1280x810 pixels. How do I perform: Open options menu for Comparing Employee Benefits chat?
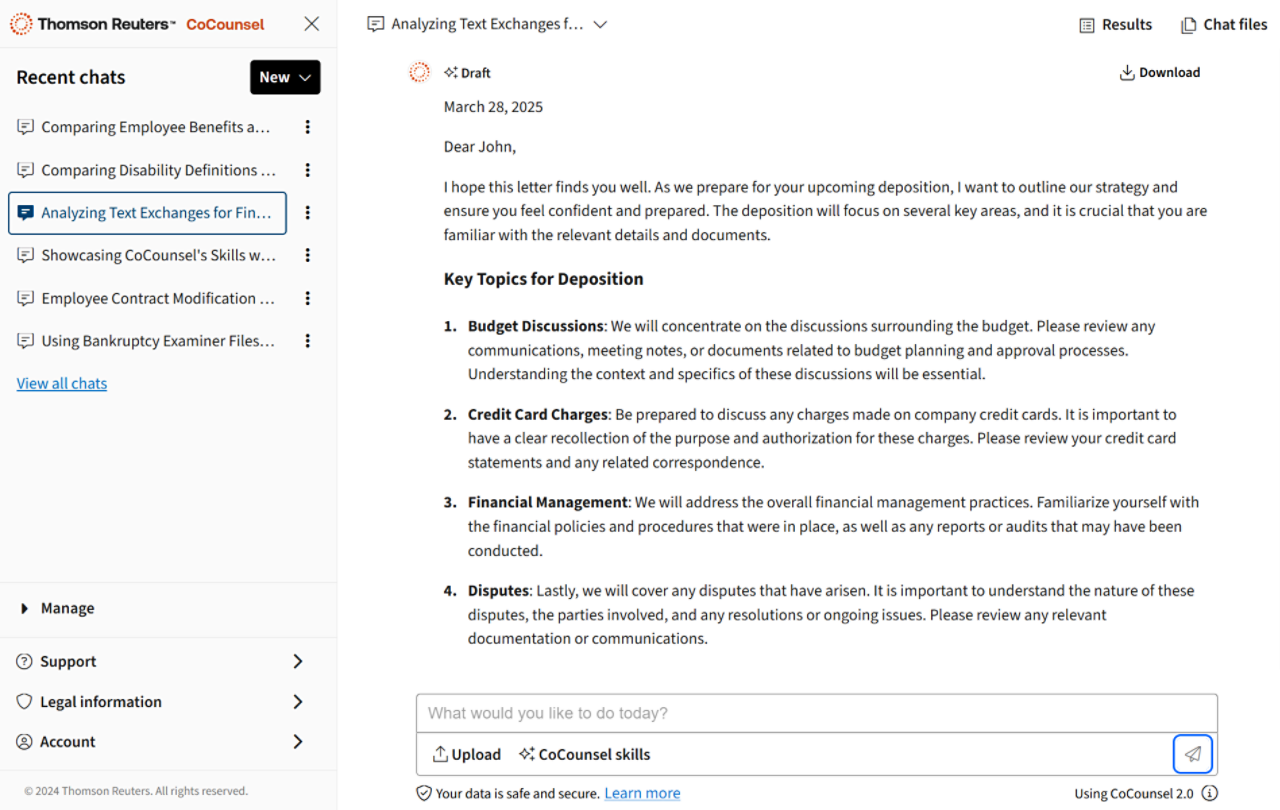308,127
